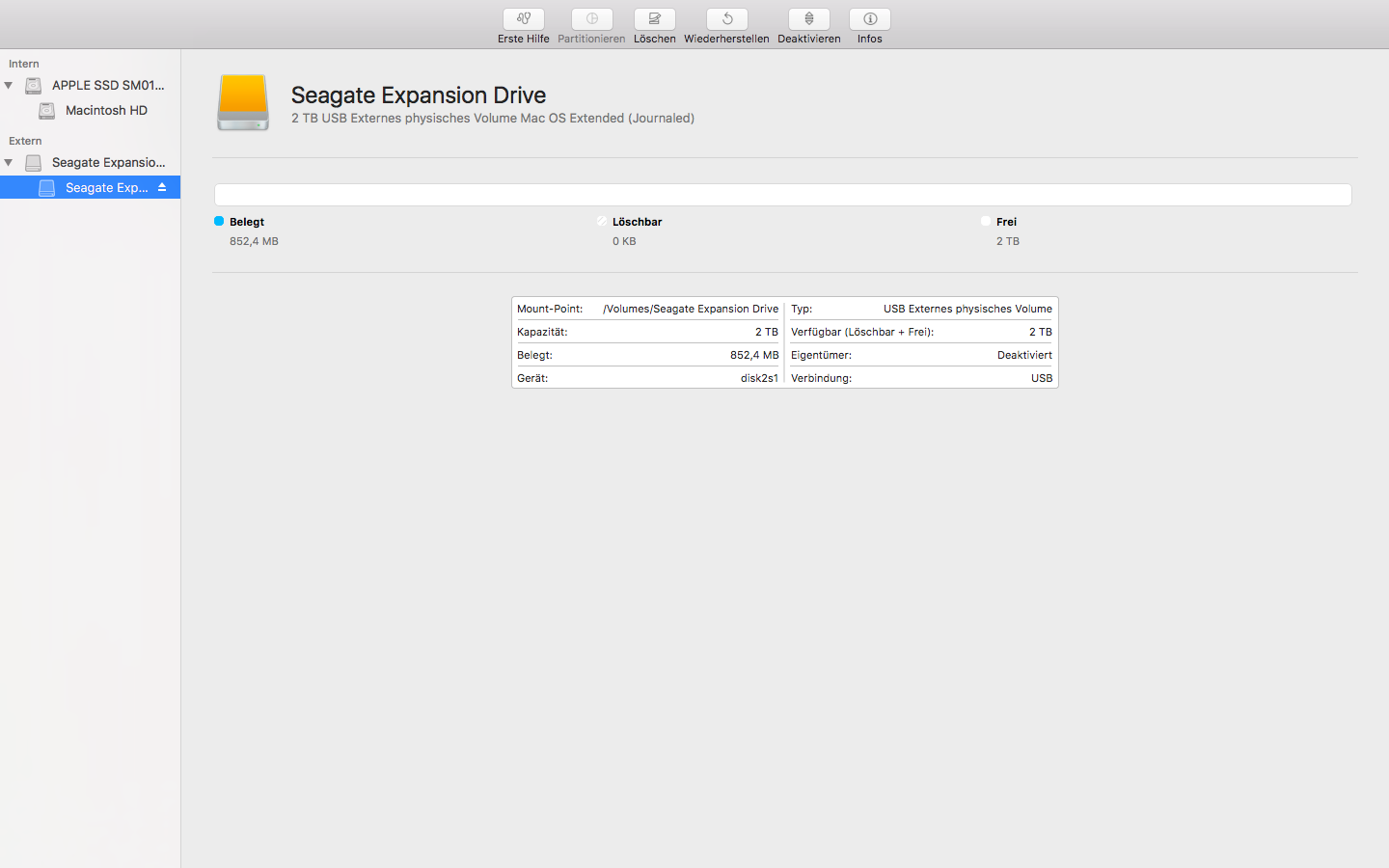Click the Belegt legend label
1389x868 pixels.
coord(247,222)
